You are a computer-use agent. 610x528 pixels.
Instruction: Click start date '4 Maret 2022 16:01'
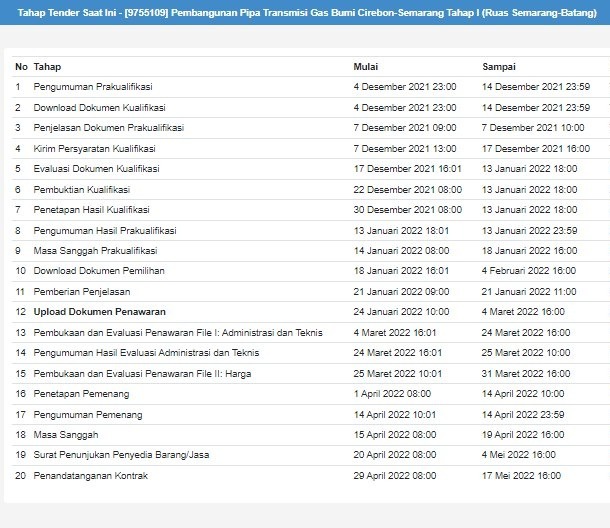click(395, 333)
